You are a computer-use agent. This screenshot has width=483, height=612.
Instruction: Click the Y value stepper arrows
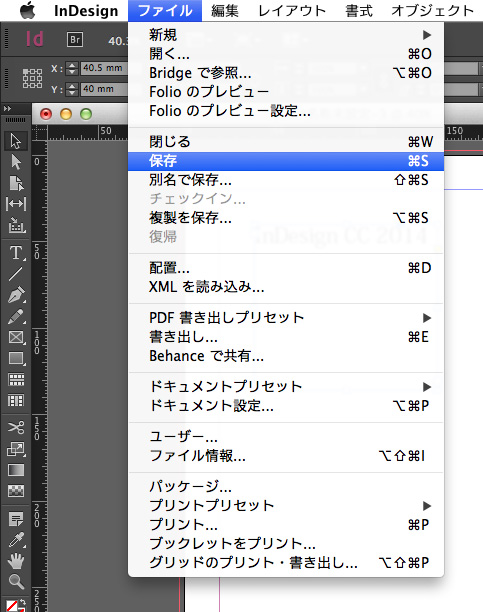(x=72, y=89)
